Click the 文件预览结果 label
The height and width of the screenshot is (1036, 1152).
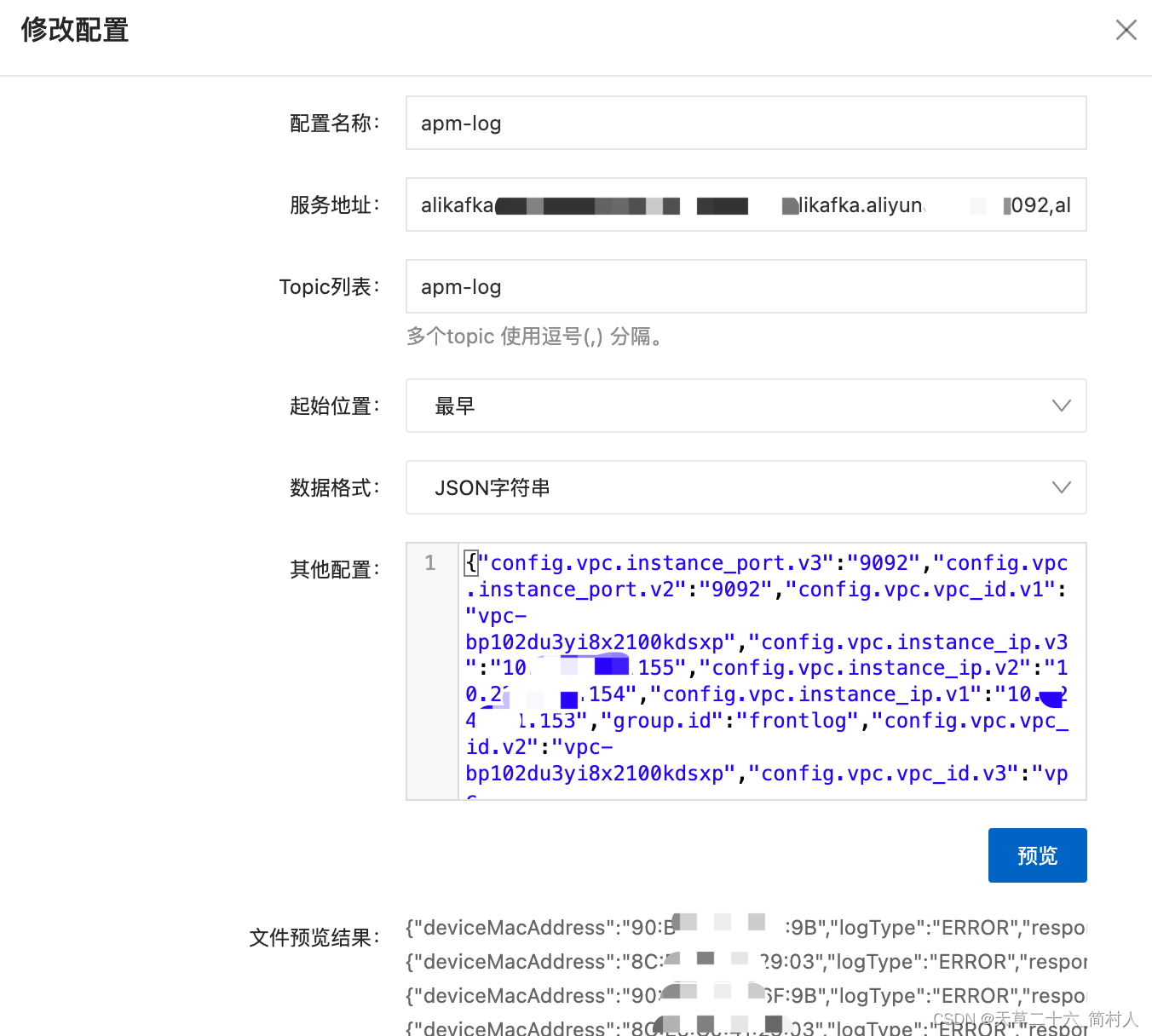click(314, 938)
